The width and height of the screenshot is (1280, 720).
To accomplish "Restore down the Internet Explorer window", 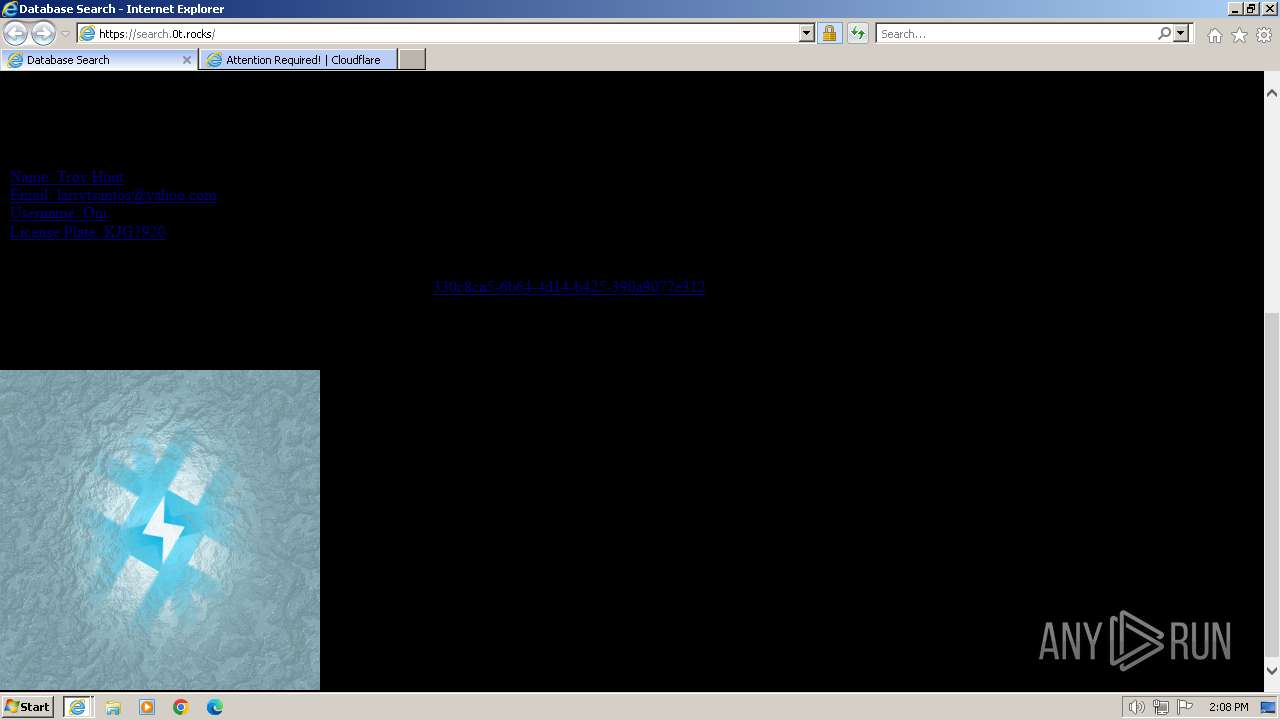I will [1250, 8].
